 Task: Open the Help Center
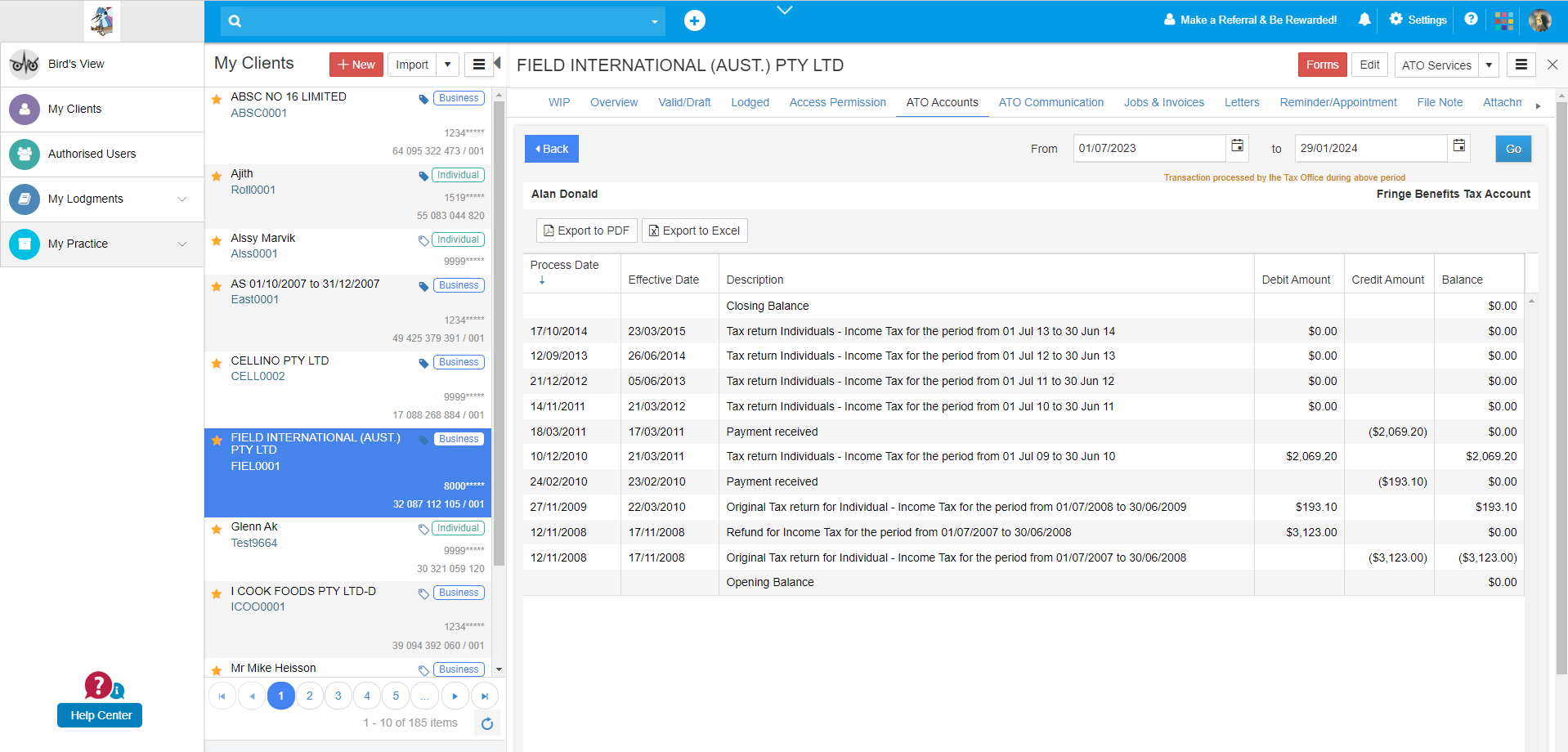[x=101, y=715]
